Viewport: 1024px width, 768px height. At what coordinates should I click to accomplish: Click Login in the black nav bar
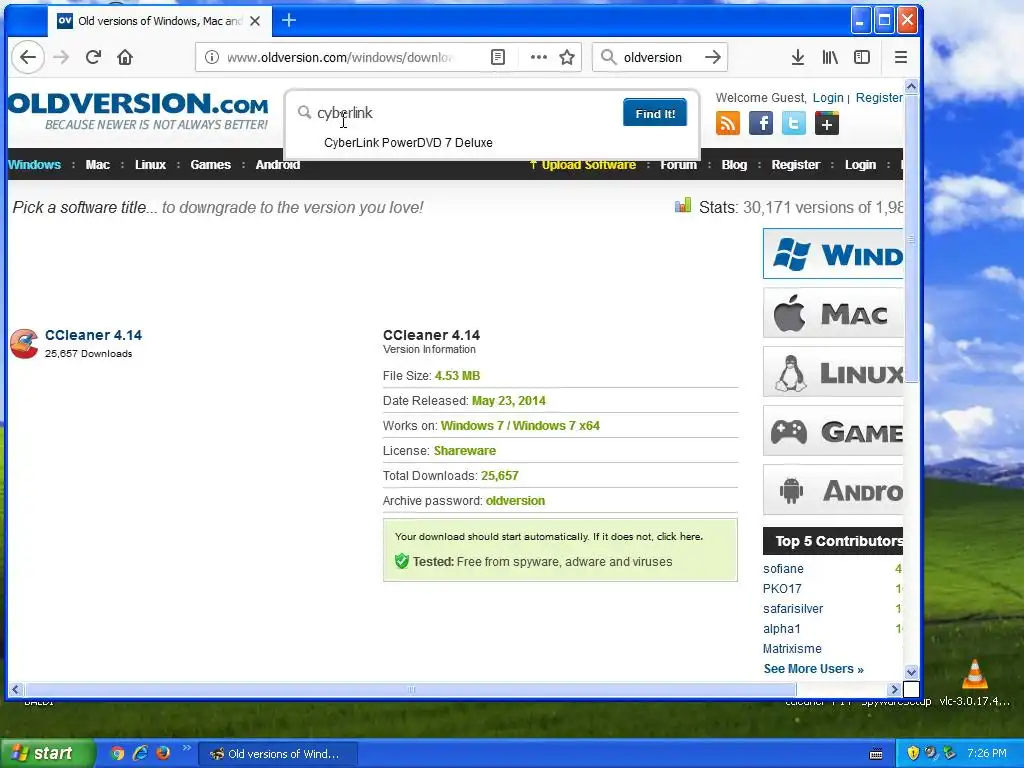[x=860, y=165]
